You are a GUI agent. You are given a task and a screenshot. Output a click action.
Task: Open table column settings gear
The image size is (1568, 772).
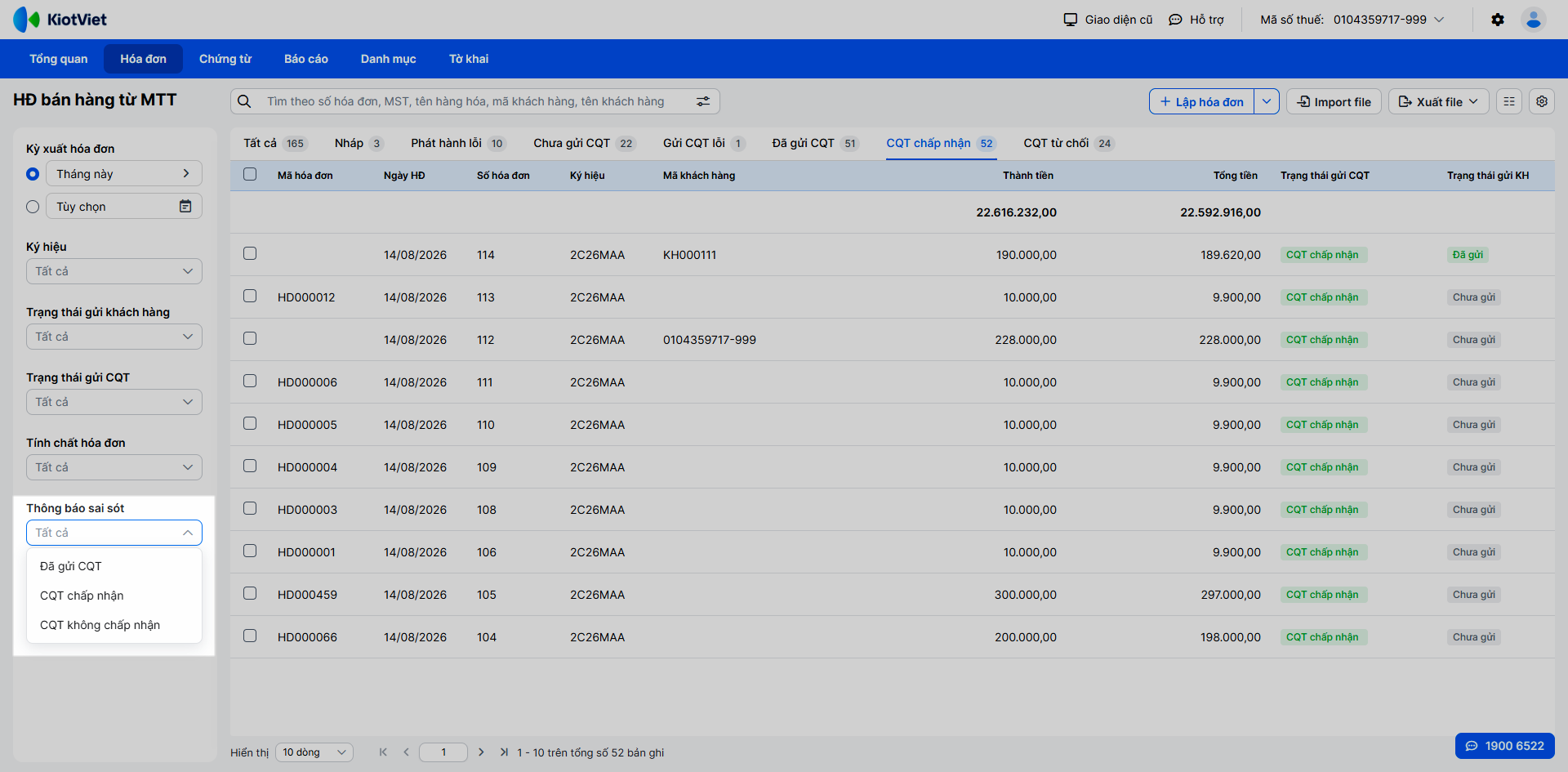(x=1542, y=101)
